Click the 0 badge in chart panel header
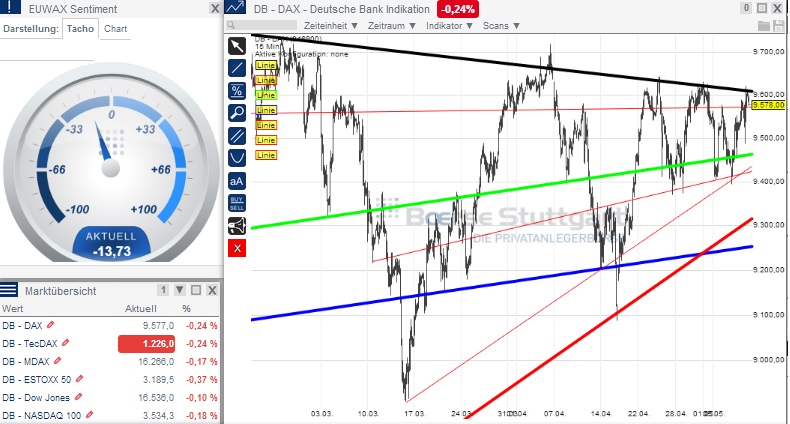Screen dimensions: 790x424 (746, 8)
